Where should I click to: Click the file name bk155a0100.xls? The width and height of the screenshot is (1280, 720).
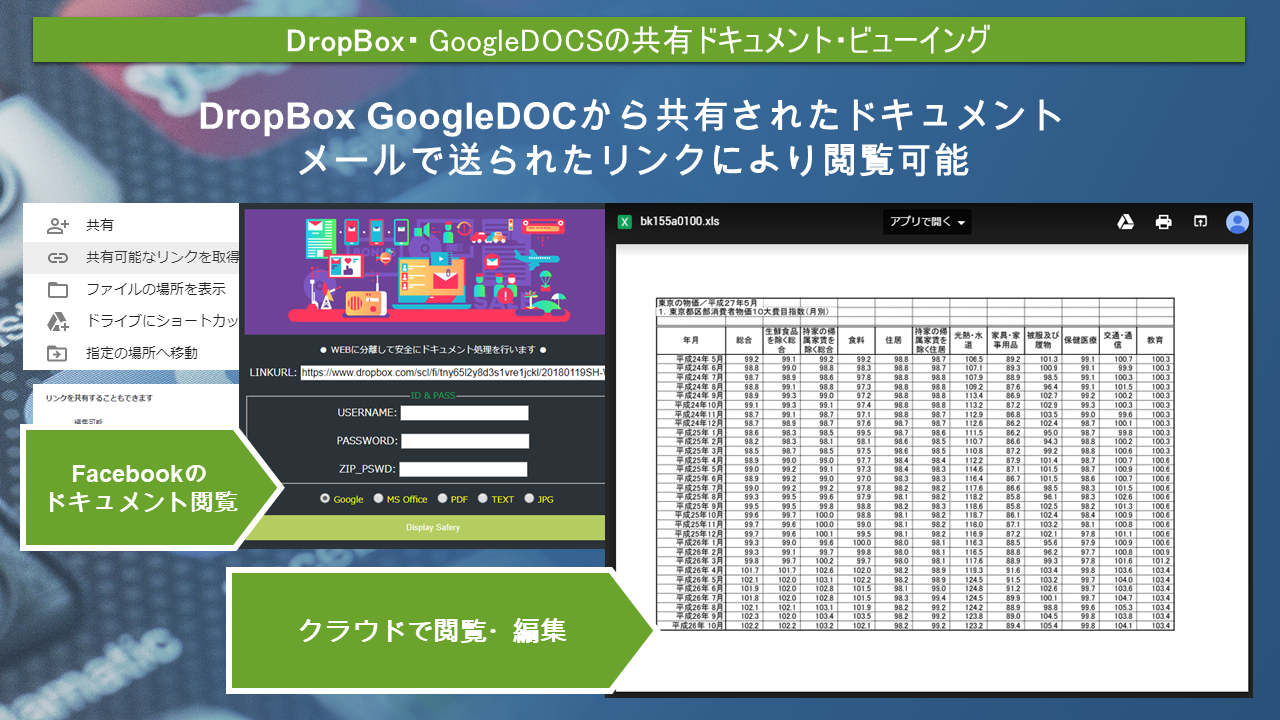point(680,222)
